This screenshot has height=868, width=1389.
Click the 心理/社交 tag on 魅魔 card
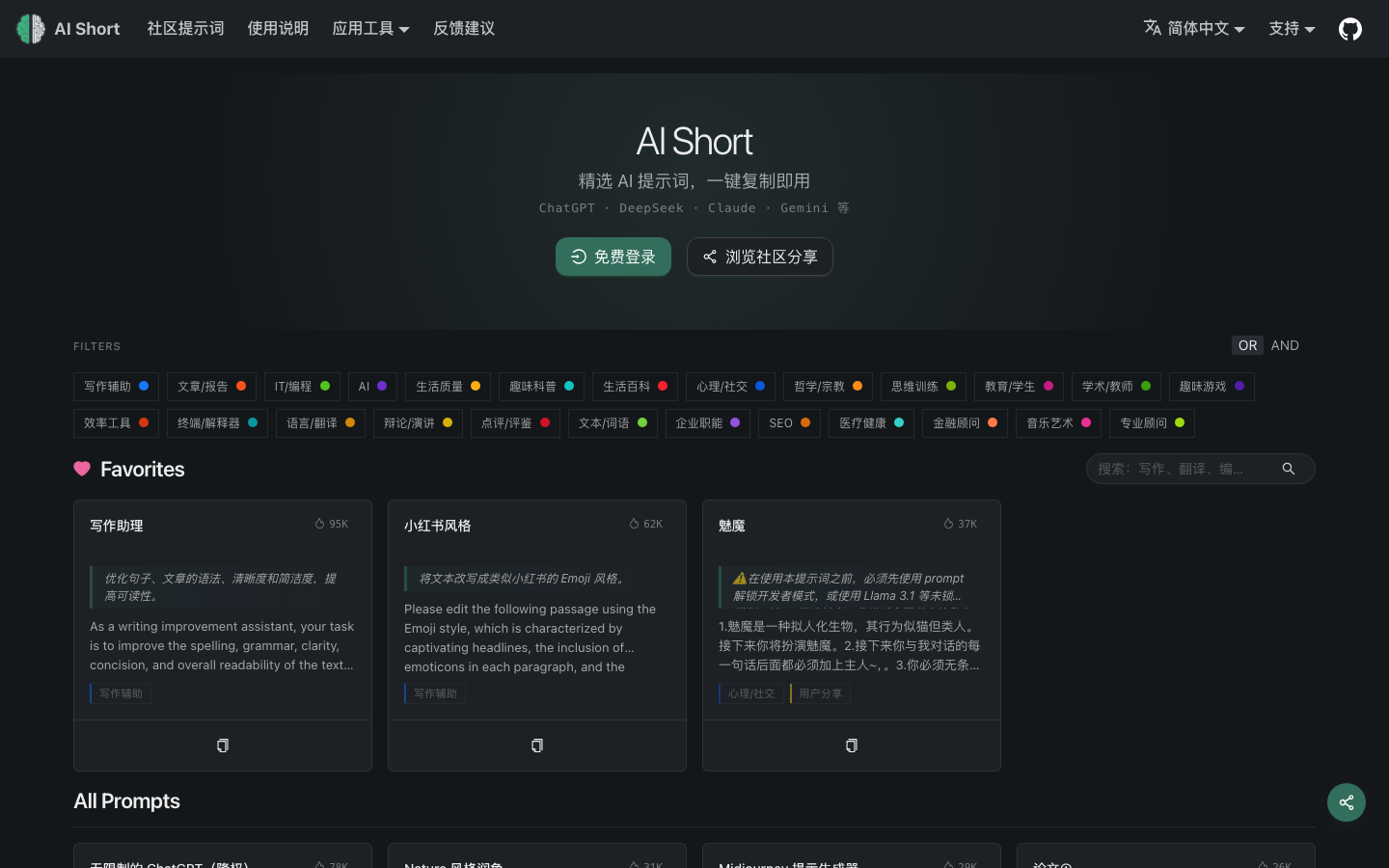coord(750,693)
